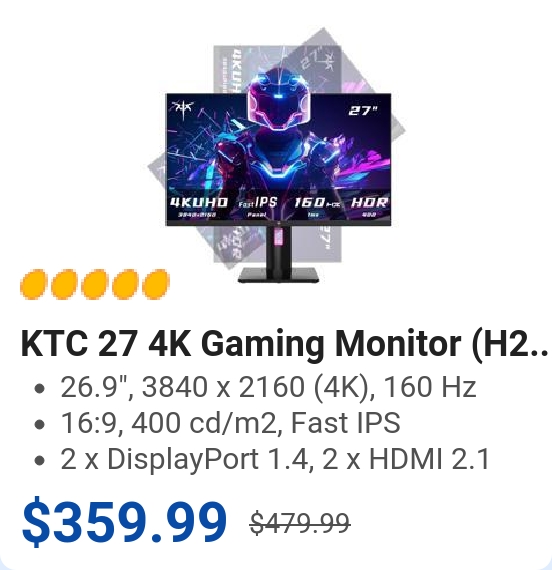Click the pink strip on monitor stand neck
Viewport: 552px width, 570px height.
(x=279, y=237)
